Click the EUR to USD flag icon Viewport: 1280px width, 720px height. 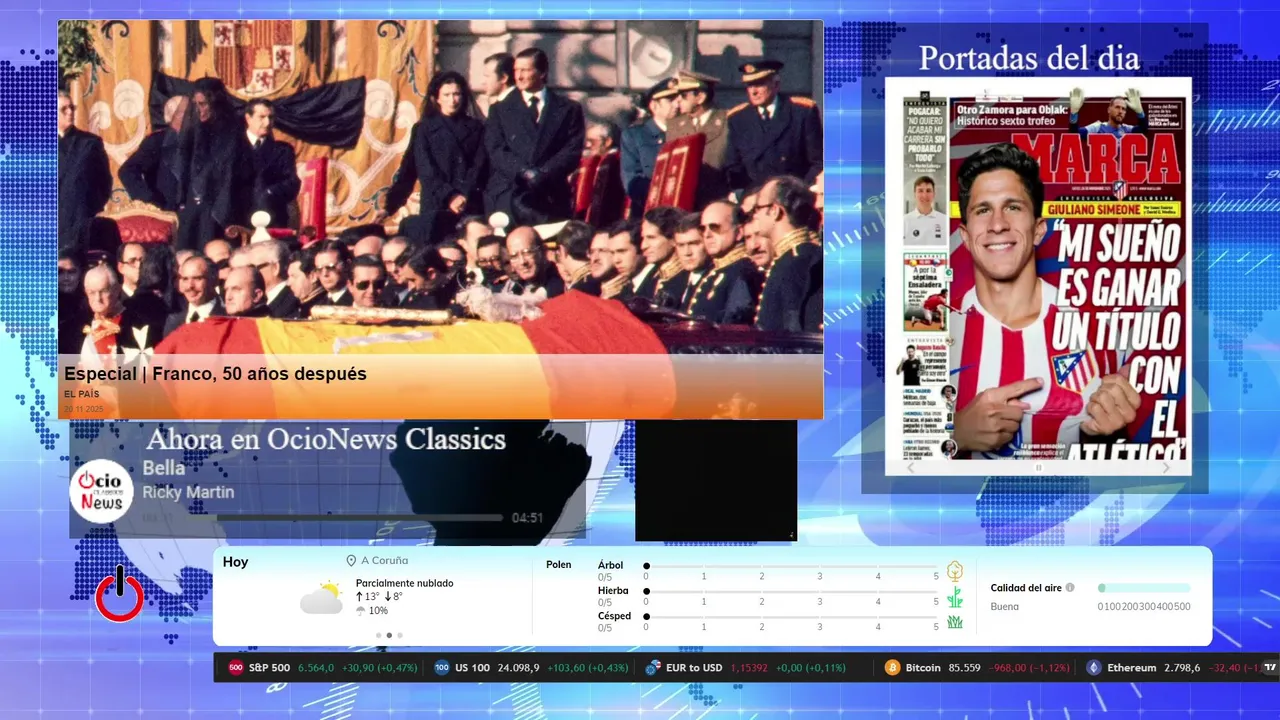pyautogui.click(x=653, y=668)
